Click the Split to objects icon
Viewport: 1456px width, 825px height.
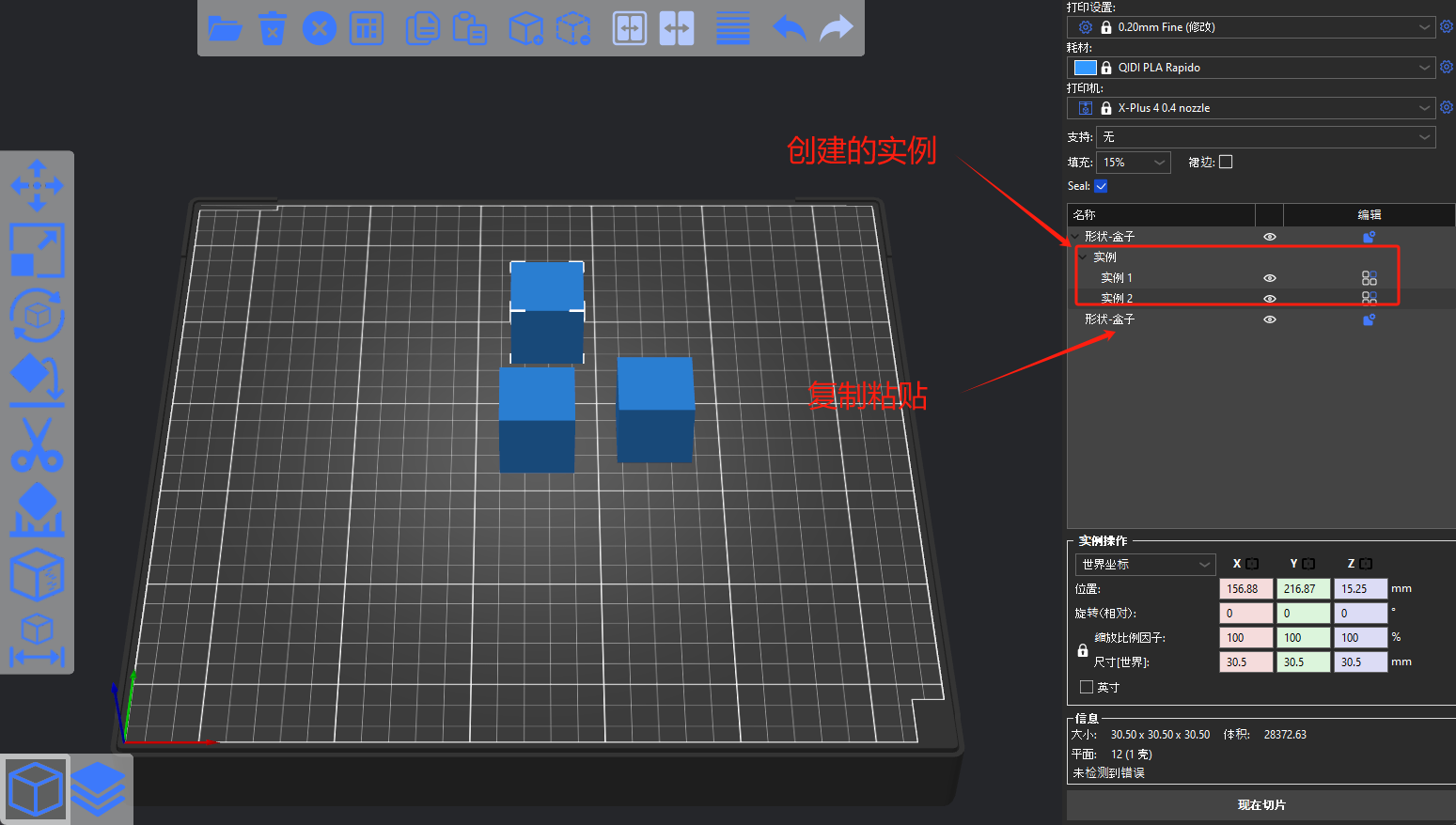tap(630, 28)
